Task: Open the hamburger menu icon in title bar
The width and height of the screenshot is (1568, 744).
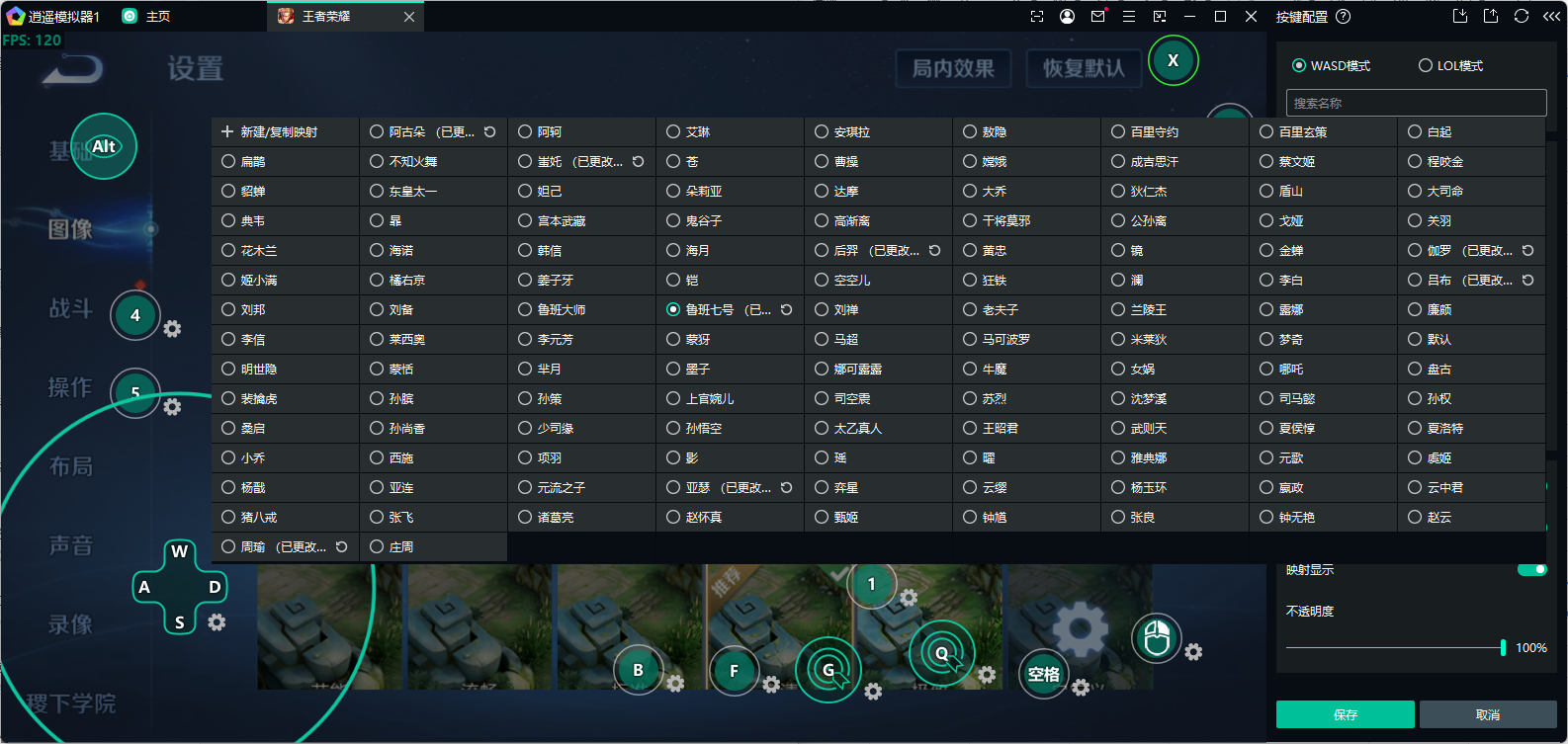Action: 1128,17
